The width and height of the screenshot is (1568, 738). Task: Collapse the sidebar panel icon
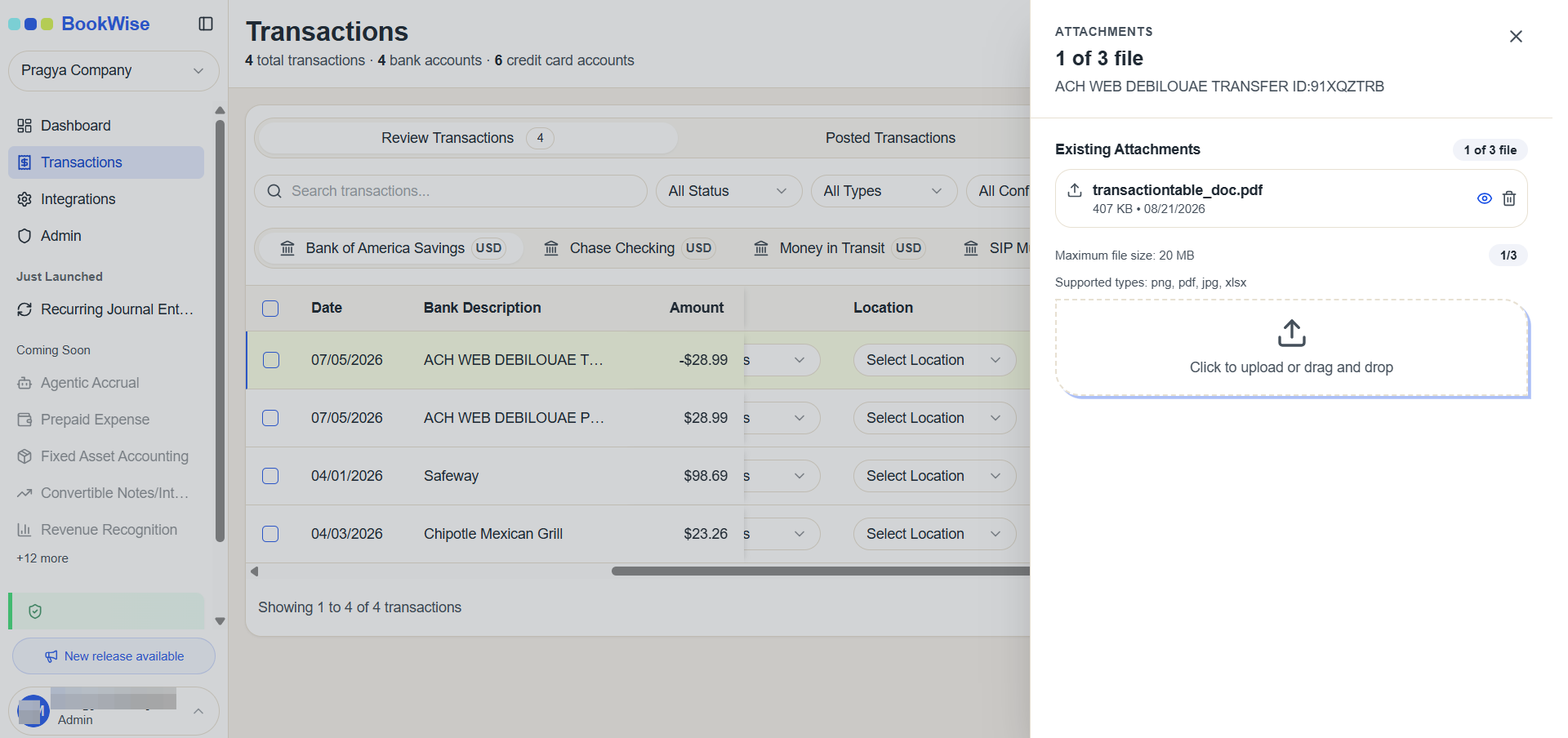[x=206, y=24]
